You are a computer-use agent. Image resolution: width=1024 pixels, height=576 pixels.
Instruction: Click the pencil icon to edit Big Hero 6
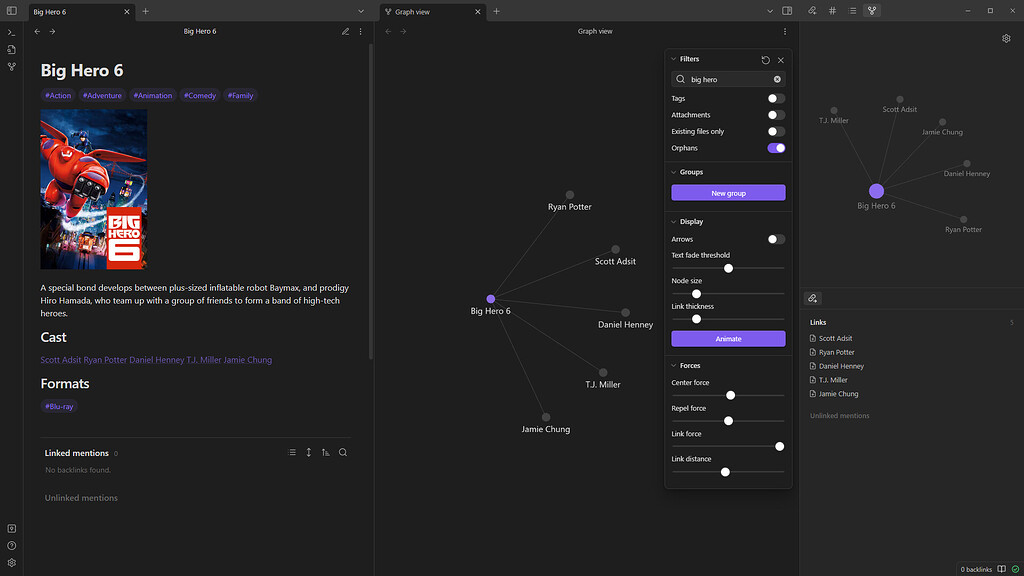coord(344,31)
